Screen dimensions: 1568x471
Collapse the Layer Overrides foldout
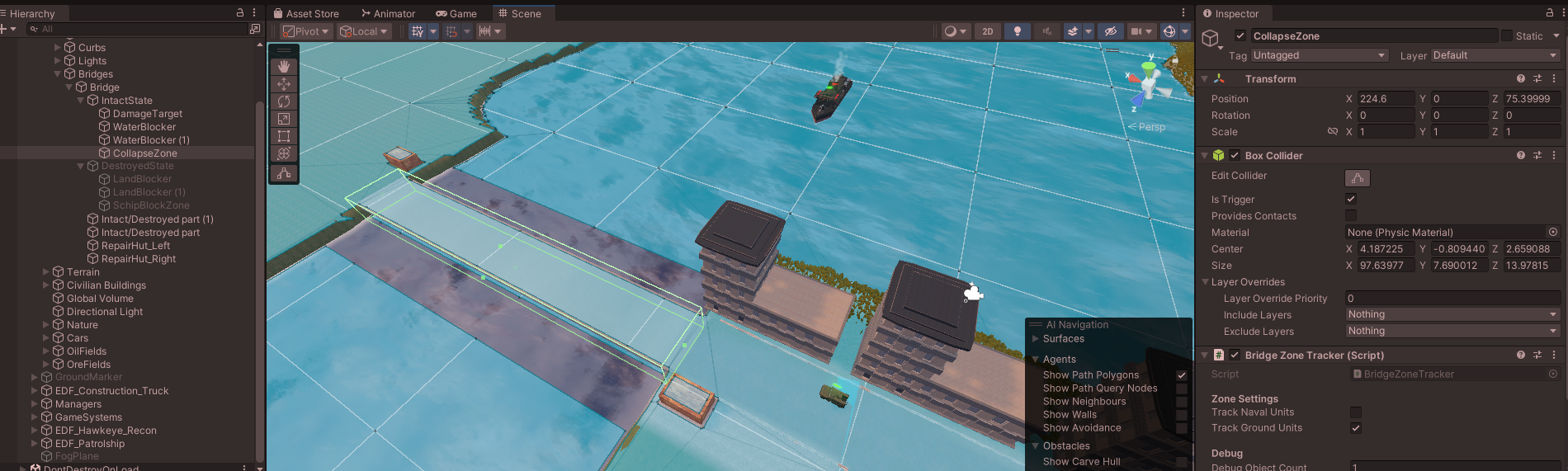pos(1205,282)
